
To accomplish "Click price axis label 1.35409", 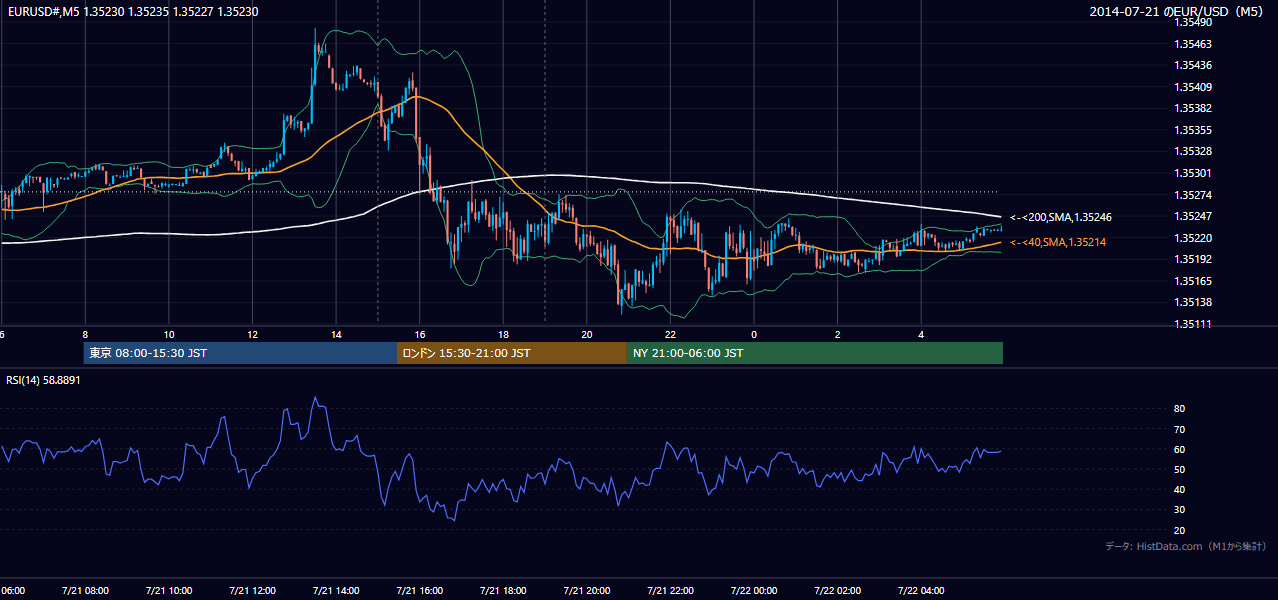I will [1193, 87].
